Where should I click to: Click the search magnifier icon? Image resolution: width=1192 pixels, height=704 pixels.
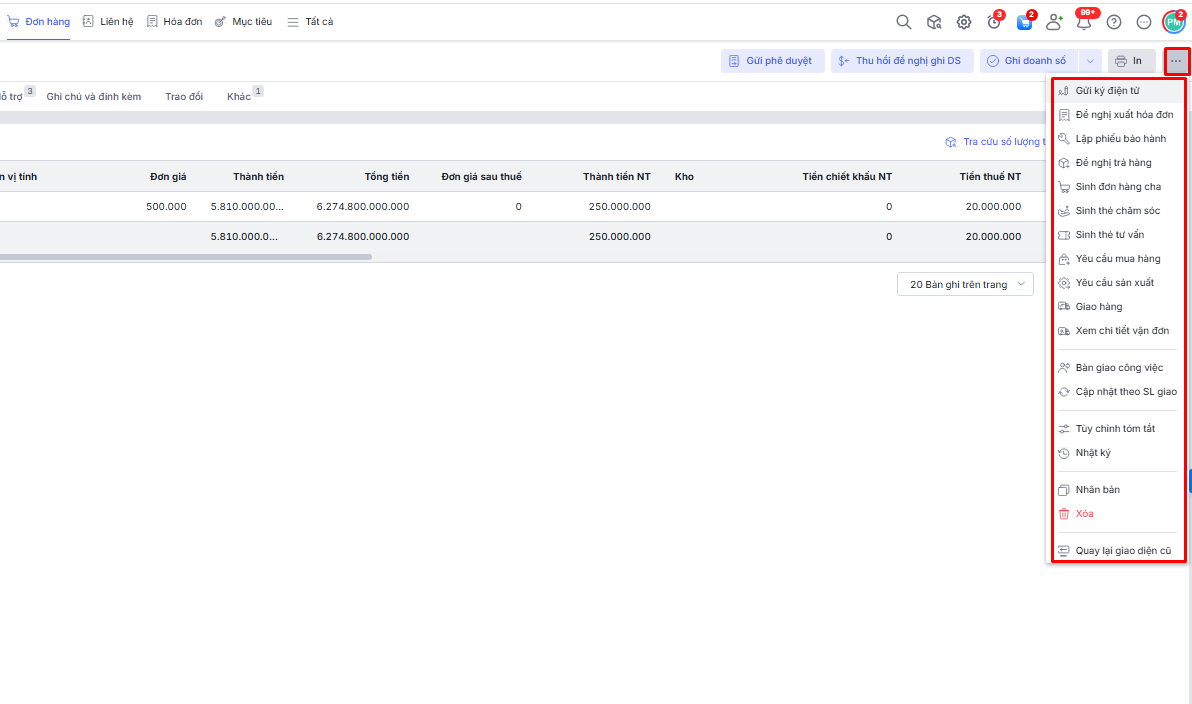coord(903,22)
